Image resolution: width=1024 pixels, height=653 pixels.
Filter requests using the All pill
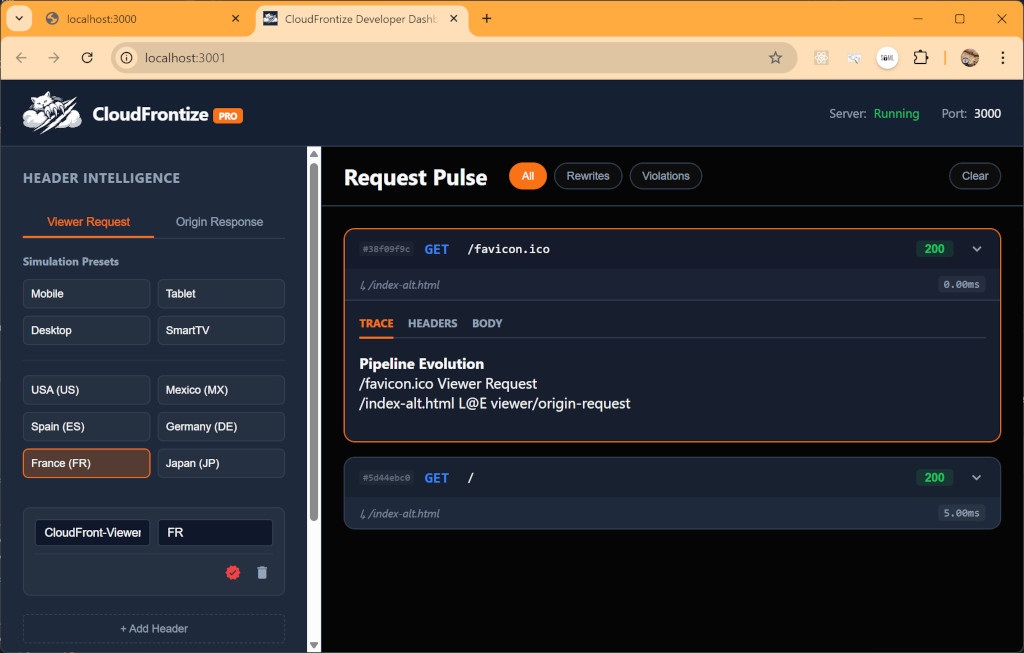point(527,175)
